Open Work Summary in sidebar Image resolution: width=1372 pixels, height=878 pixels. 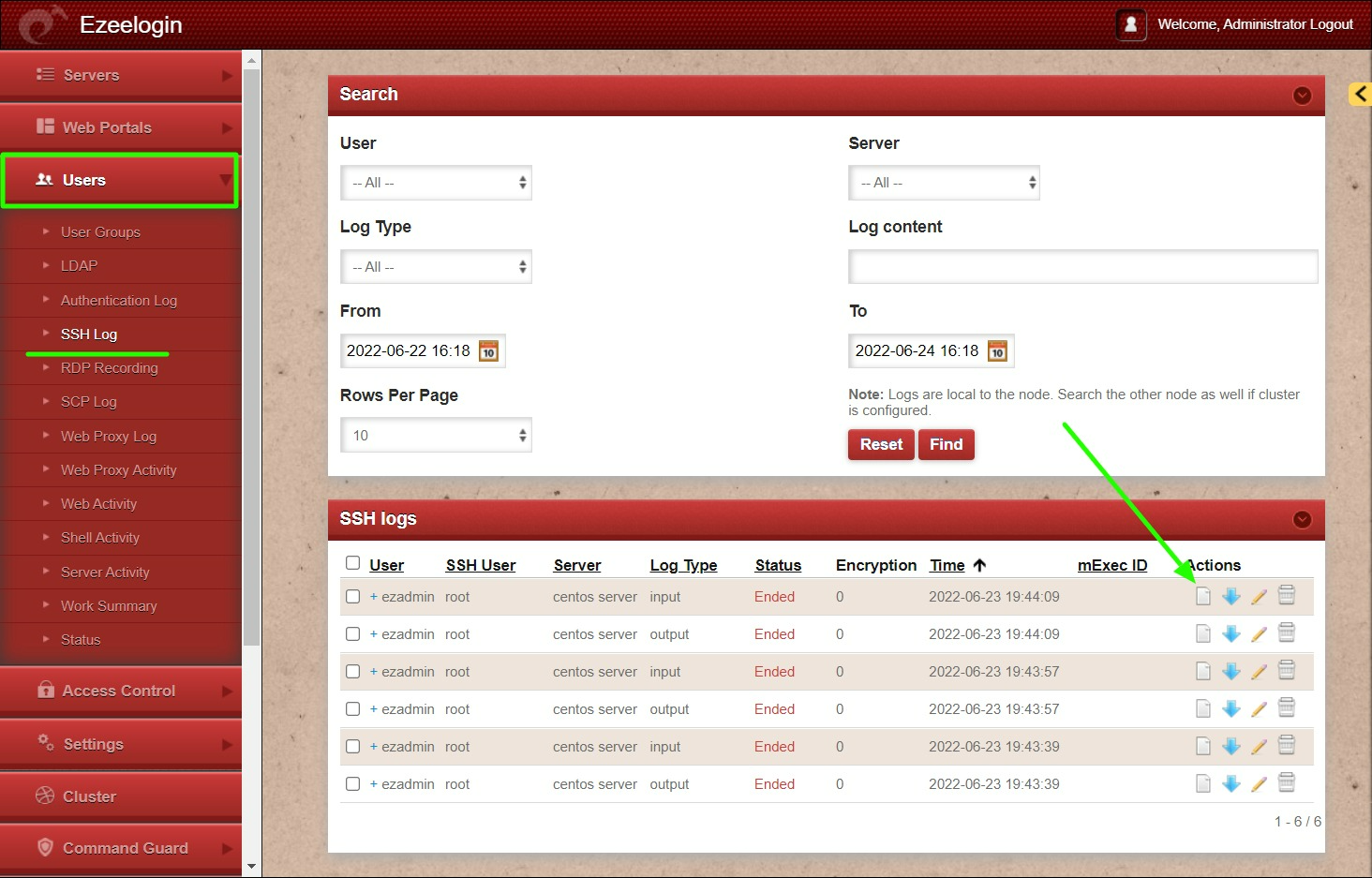coord(109,605)
